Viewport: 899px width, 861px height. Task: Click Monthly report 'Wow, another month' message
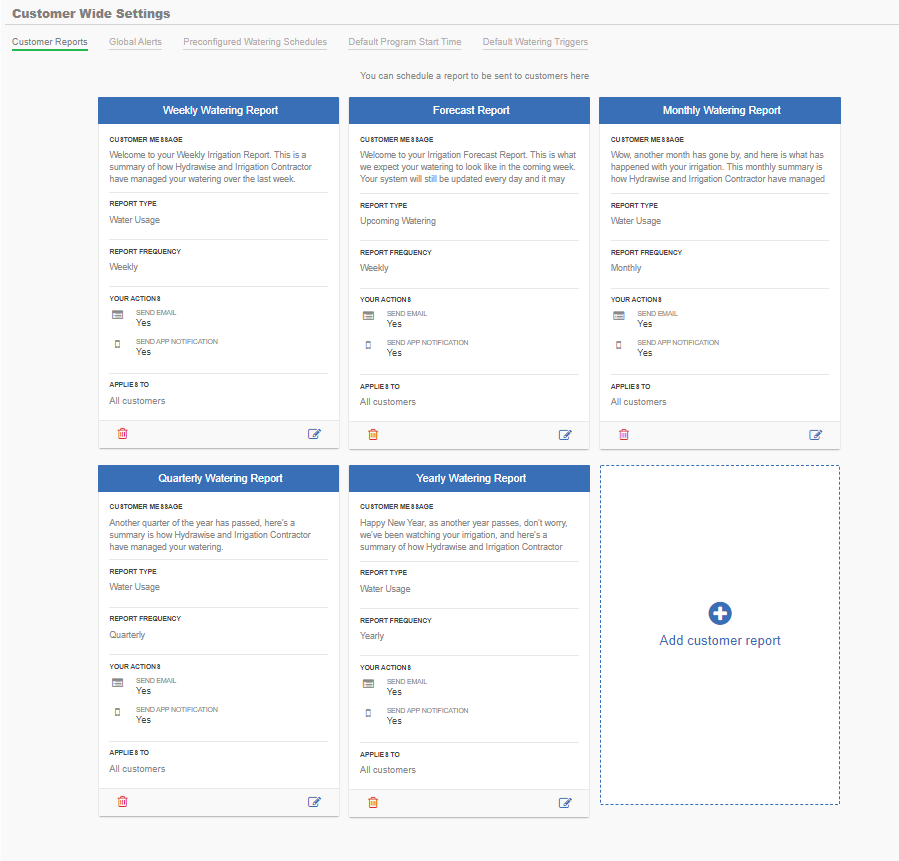pyautogui.click(x=718, y=167)
